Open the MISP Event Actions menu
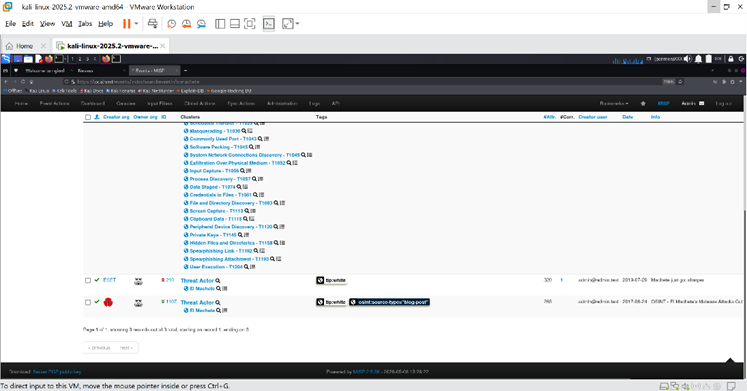Image resolution: width=747 pixels, height=391 pixels. (54, 103)
